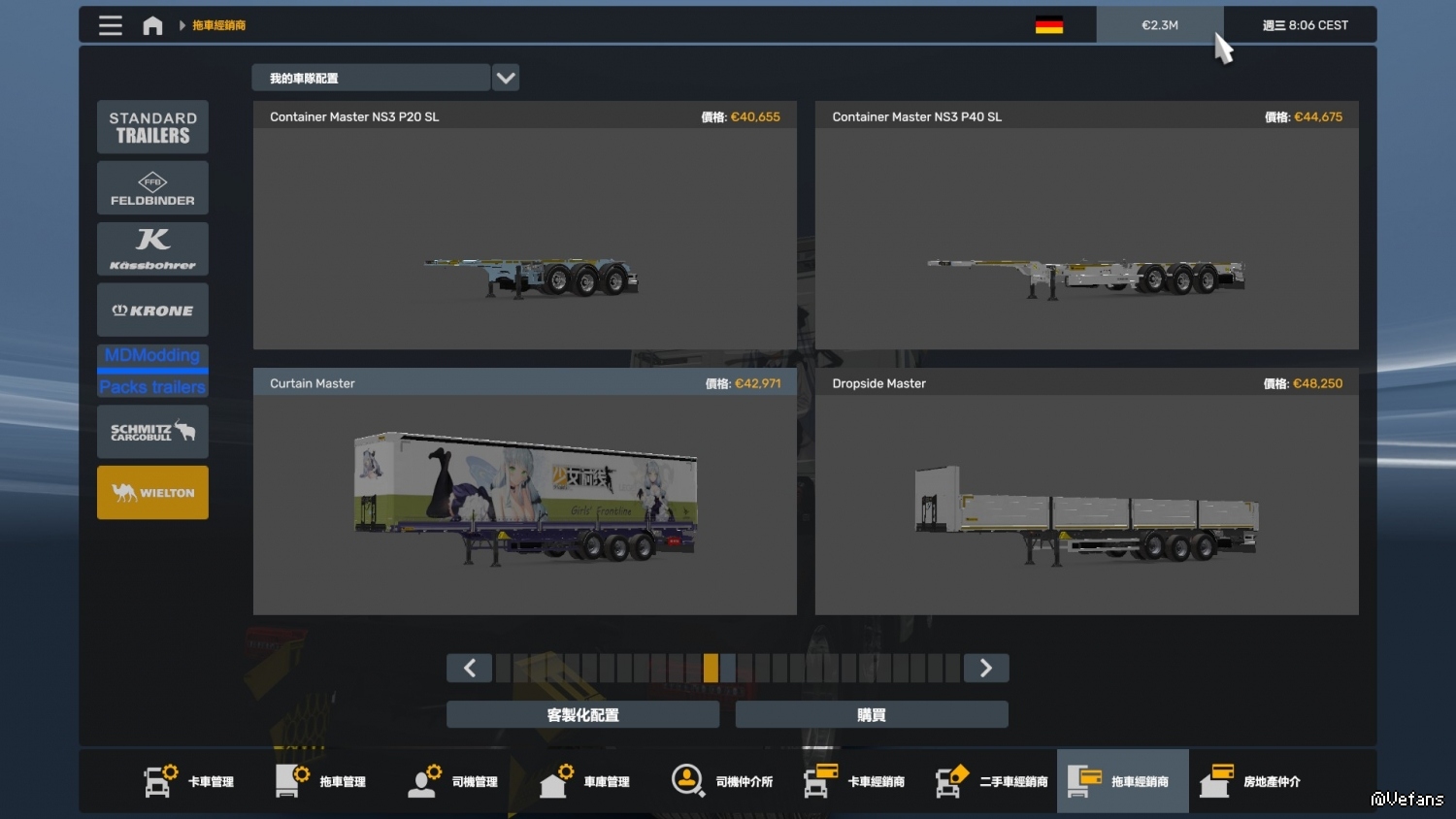
Task: Open the 我的車隊配置 combo box
Action: (371, 78)
